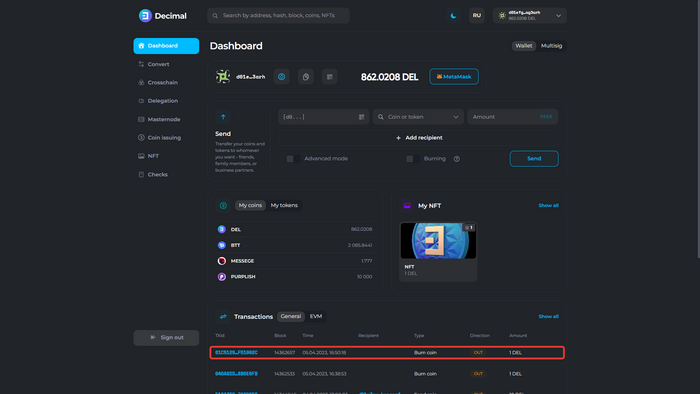Enable the Burning toggle
Viewport: 700px width, 394px height.
pos(413,159)
